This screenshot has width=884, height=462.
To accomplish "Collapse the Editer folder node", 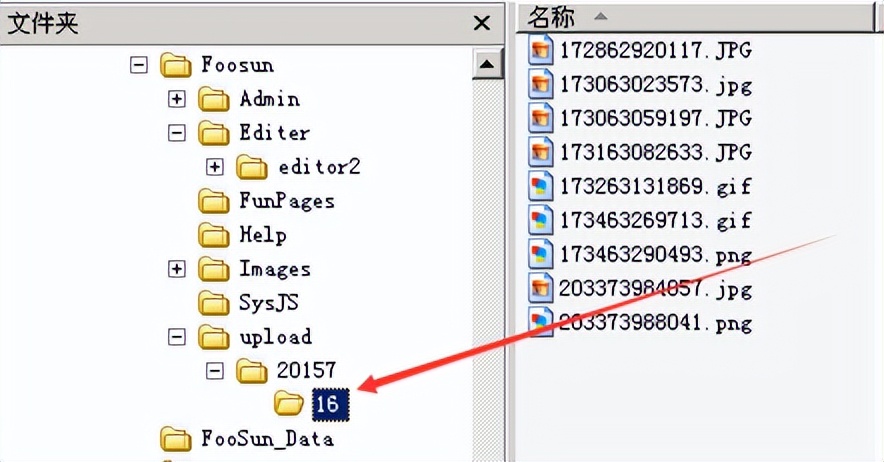I will [176, 133].
